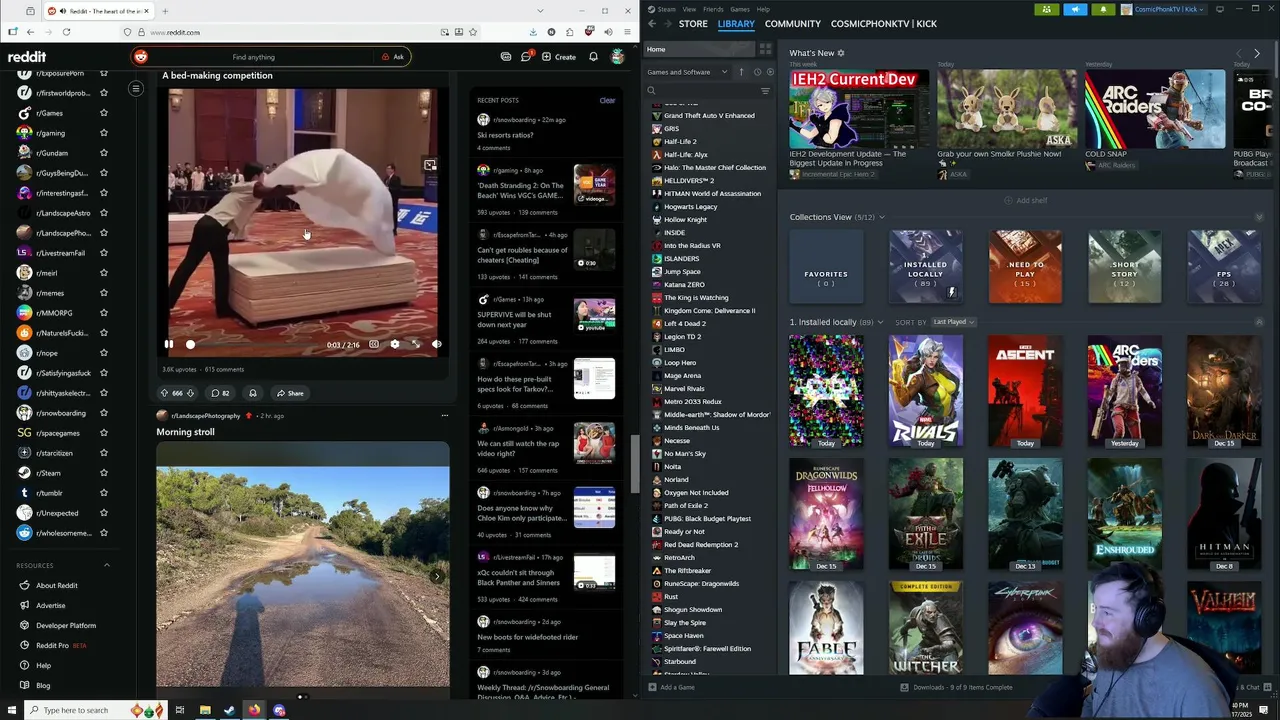This screenshot has width=1280, height=720.
Task: Open the 82 comments button
Action: [220, 393]
